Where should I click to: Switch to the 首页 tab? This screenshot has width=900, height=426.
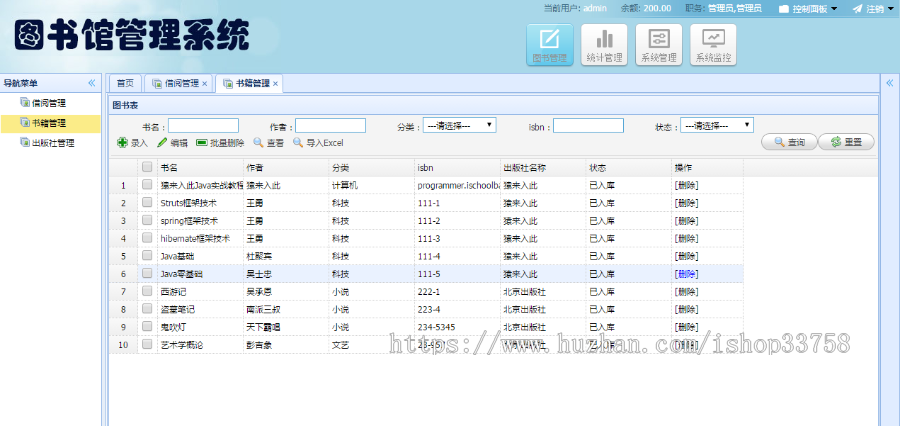(x=125, y=84)
